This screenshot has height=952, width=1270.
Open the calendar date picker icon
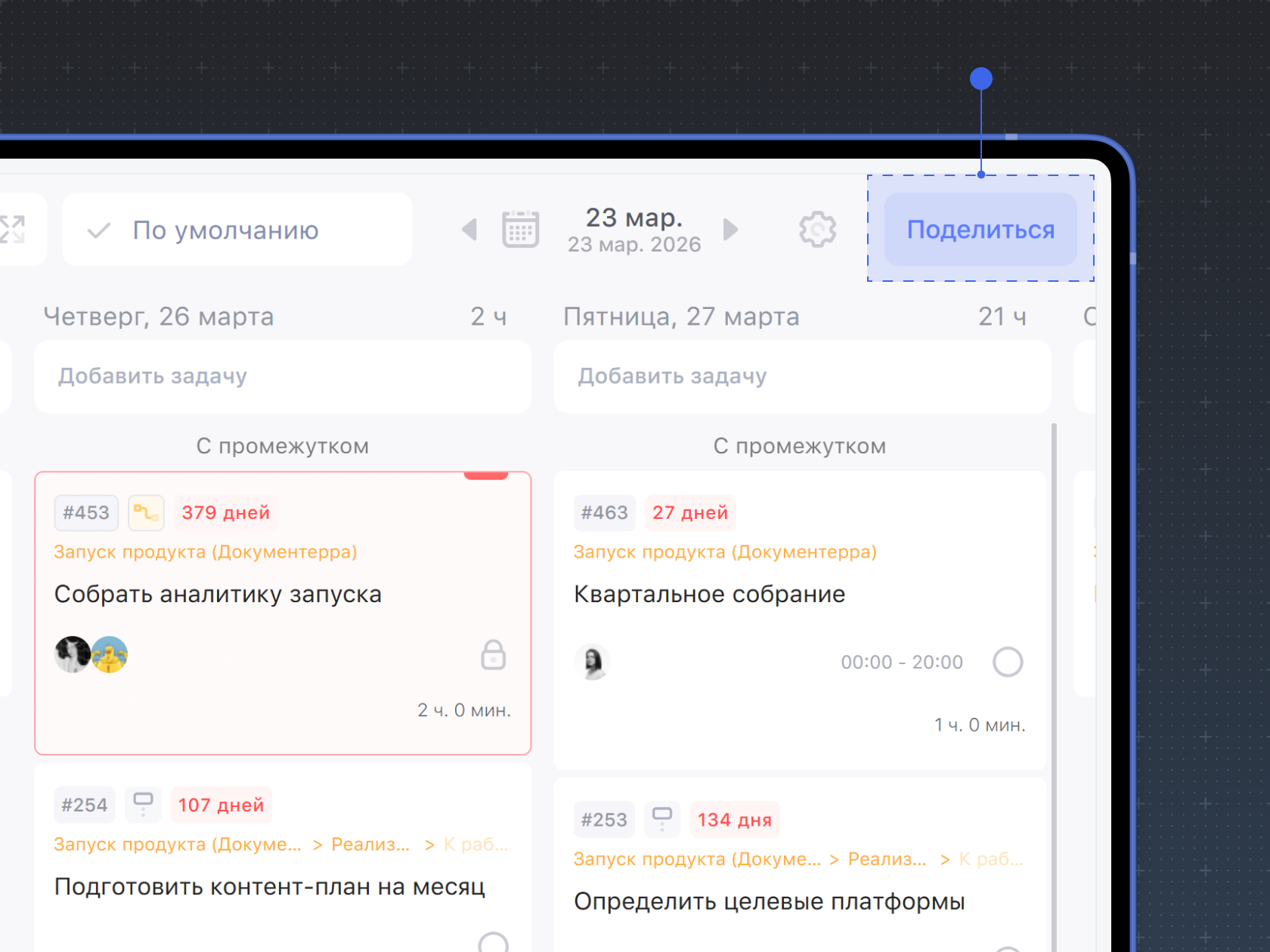(x=520, y=230)
